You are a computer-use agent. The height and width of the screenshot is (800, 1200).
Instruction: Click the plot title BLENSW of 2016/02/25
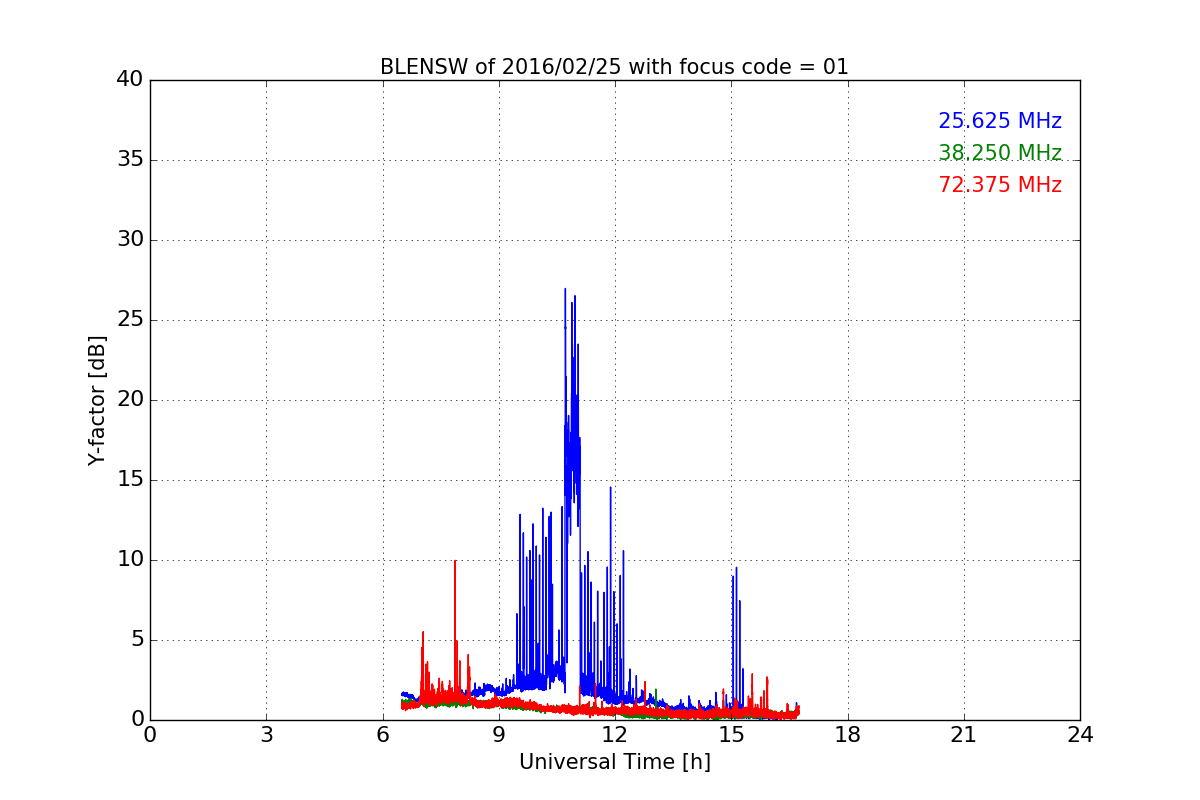click(614, 67)
